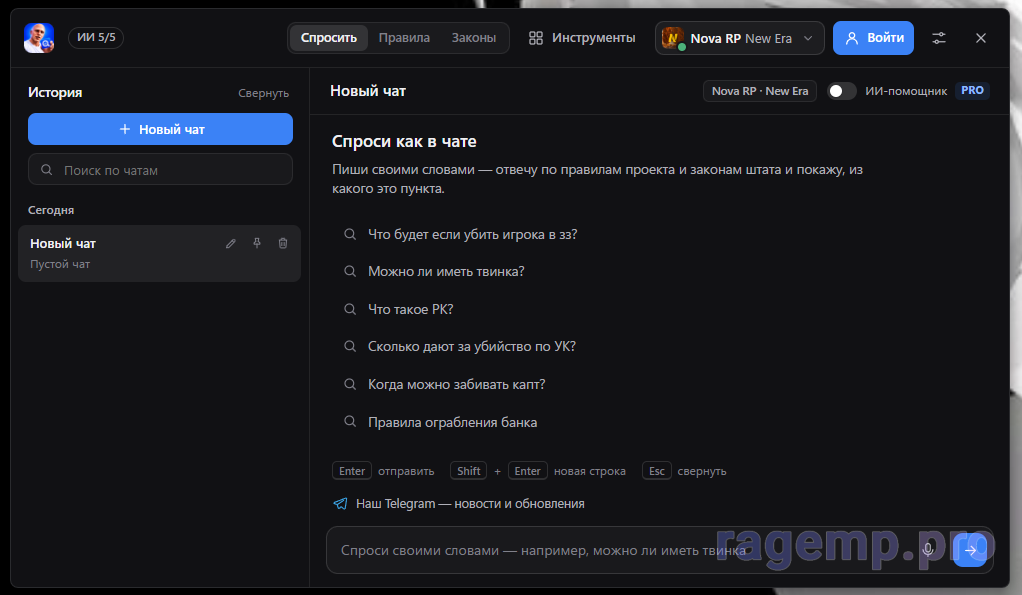
Task: Open the filter settings sliders icon
Action: point(939,38)
